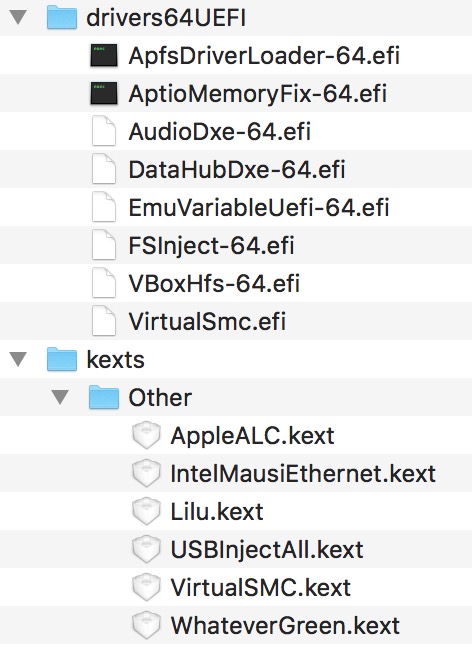Click the drivers64UEFI folder icon
Screen dimensions: 472x648
tap(62, 17)
